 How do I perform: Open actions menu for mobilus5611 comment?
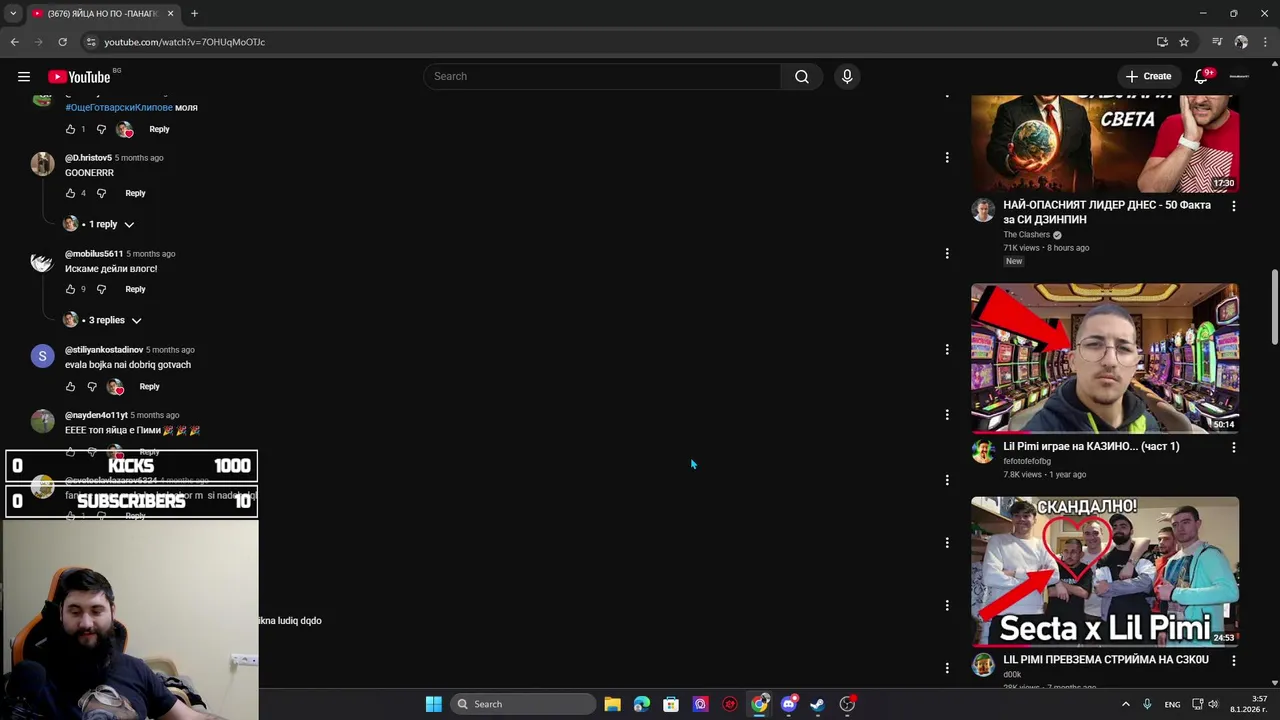point(947,253)
